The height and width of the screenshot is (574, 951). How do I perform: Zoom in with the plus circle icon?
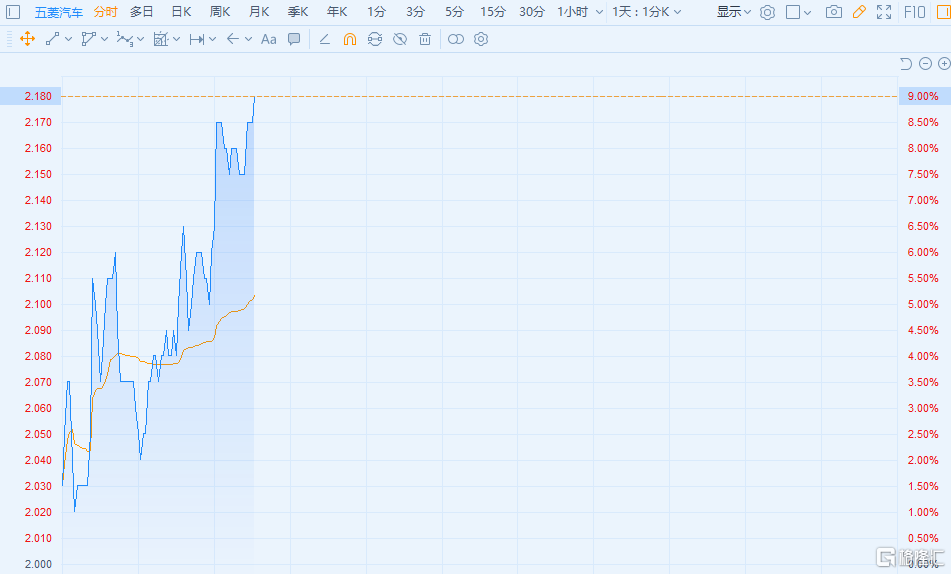click(x=943, y=64)
